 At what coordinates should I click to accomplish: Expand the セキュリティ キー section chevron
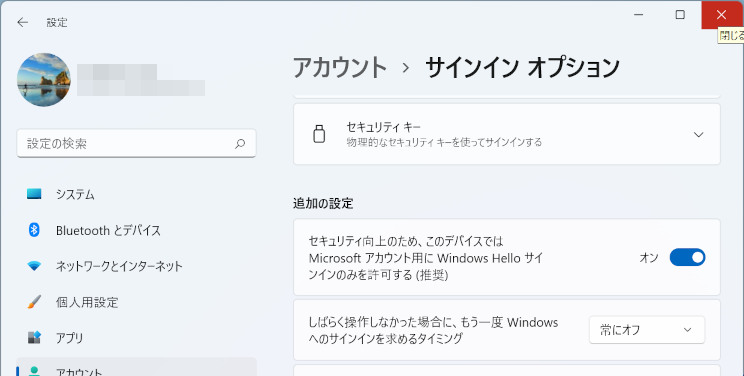(698, 135)
